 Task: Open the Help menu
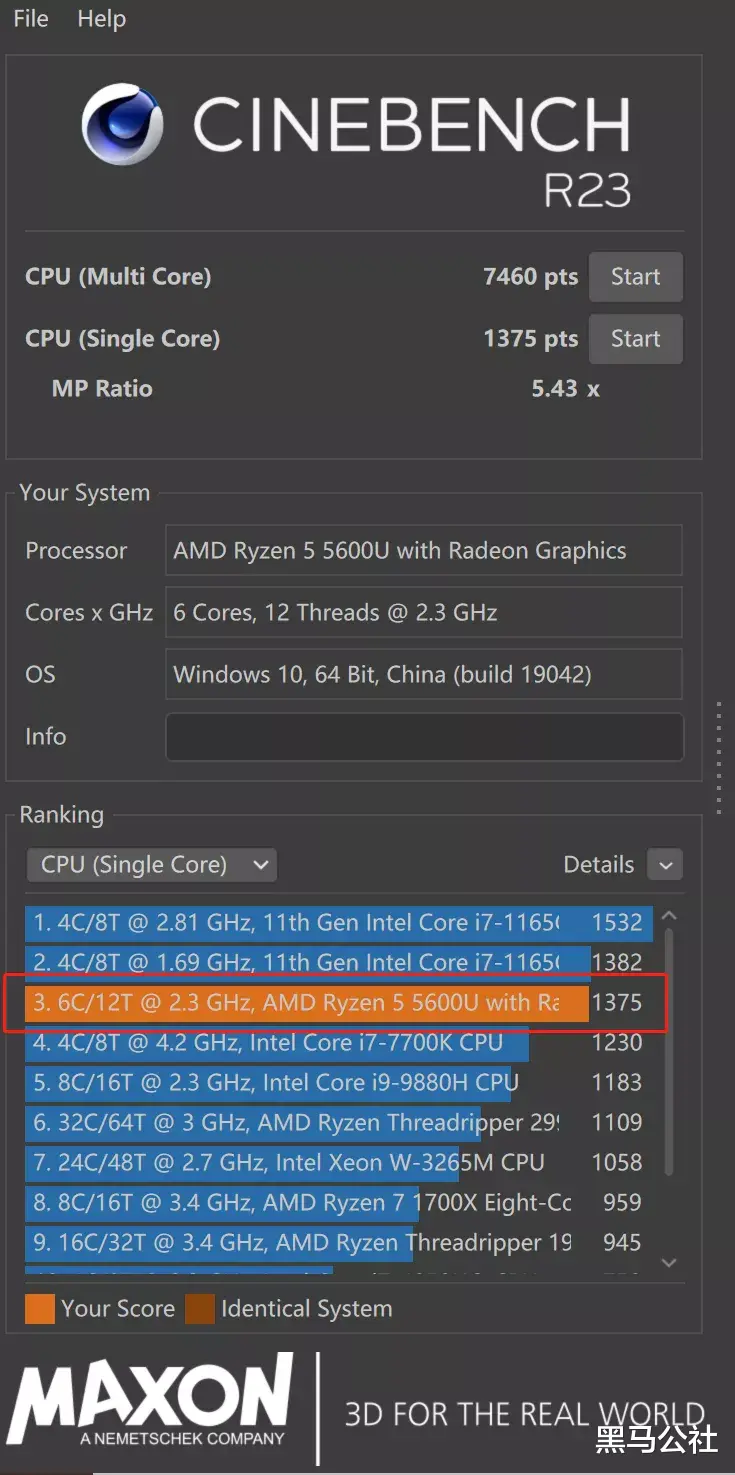point(101,19)
